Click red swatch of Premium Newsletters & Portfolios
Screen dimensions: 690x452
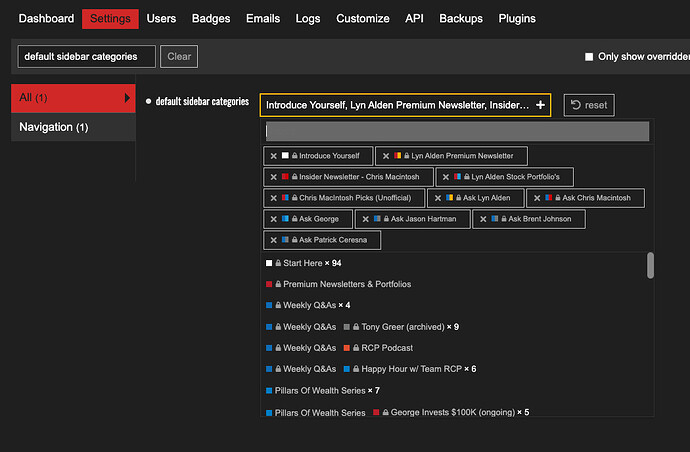pyautogui.click(x=269, y=284)
